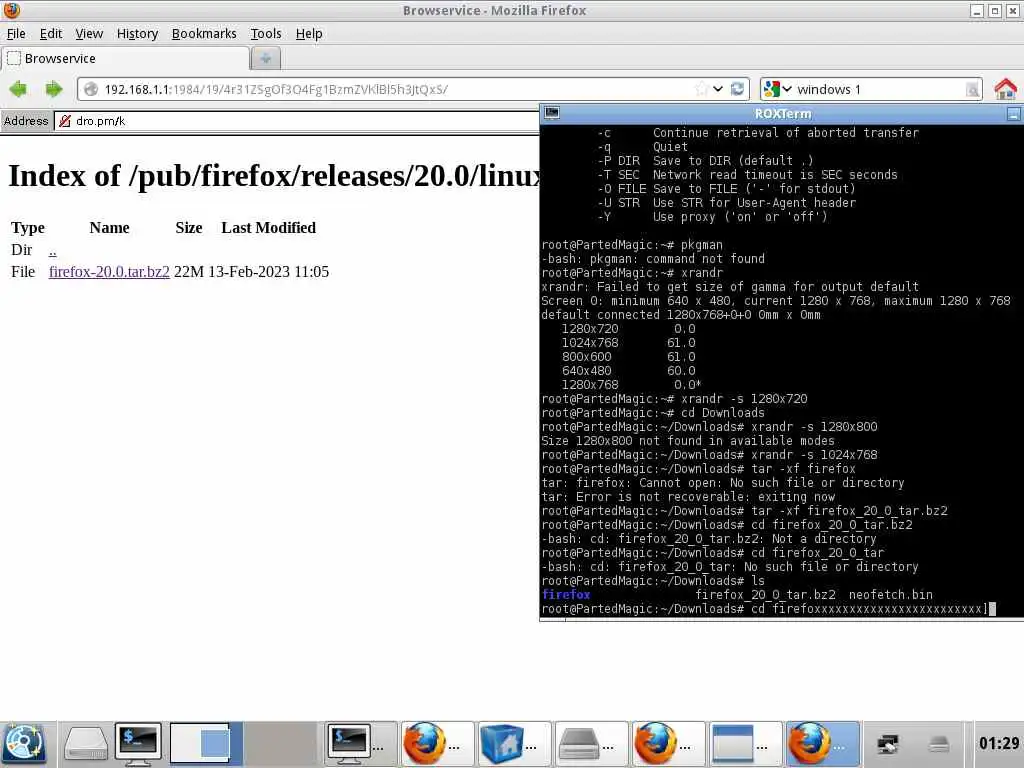Click the 'xrandr -s 1024x768' terminal line
1024x768 pixels.
(709, 455)
